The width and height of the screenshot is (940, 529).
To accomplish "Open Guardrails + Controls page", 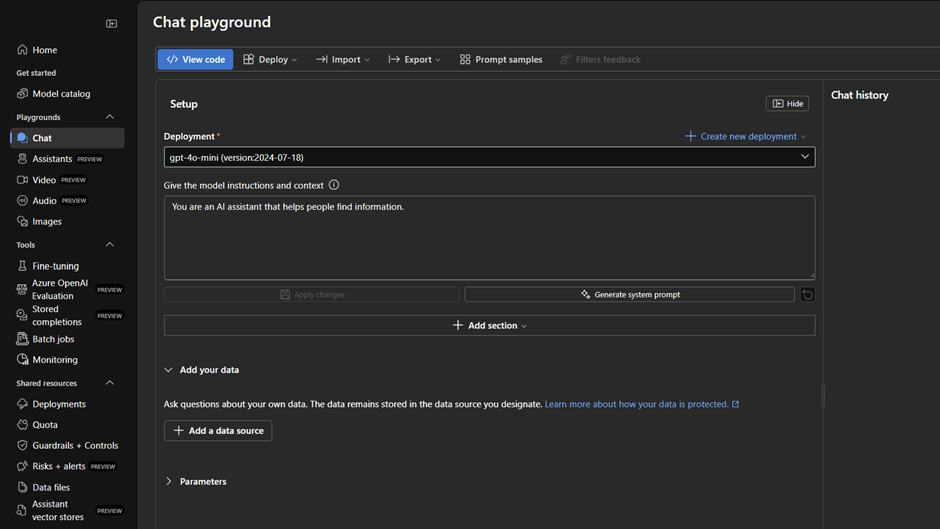I will coord(75,446).
